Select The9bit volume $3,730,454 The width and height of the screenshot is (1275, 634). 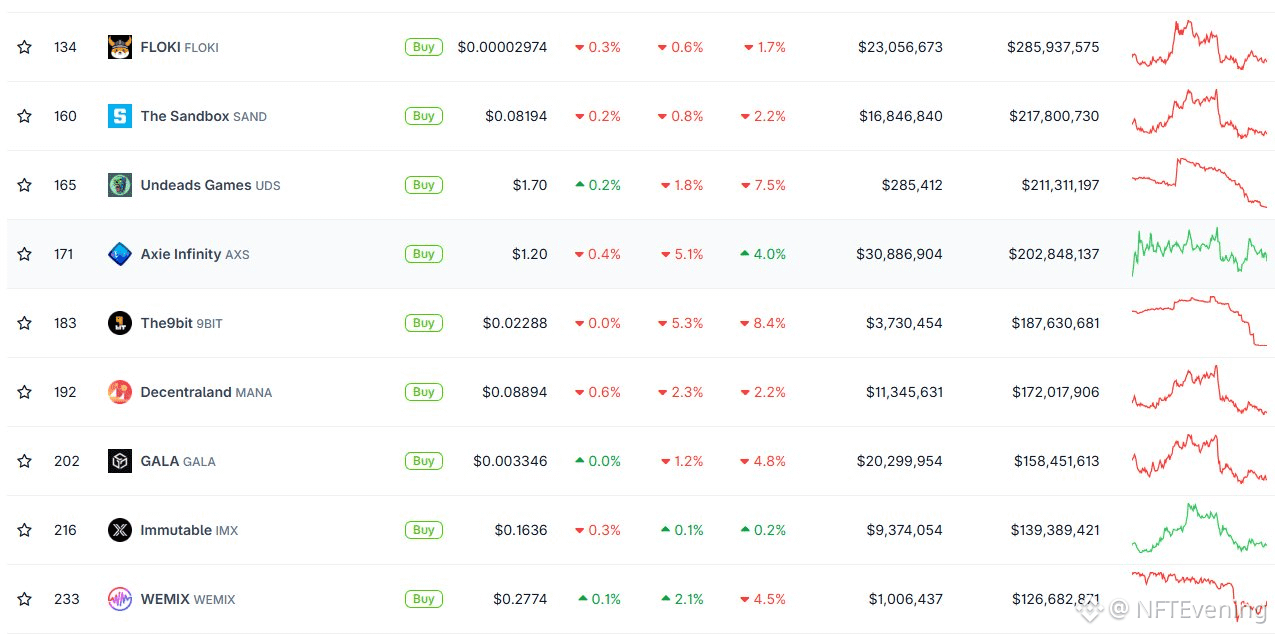click(x=904, y=323)
